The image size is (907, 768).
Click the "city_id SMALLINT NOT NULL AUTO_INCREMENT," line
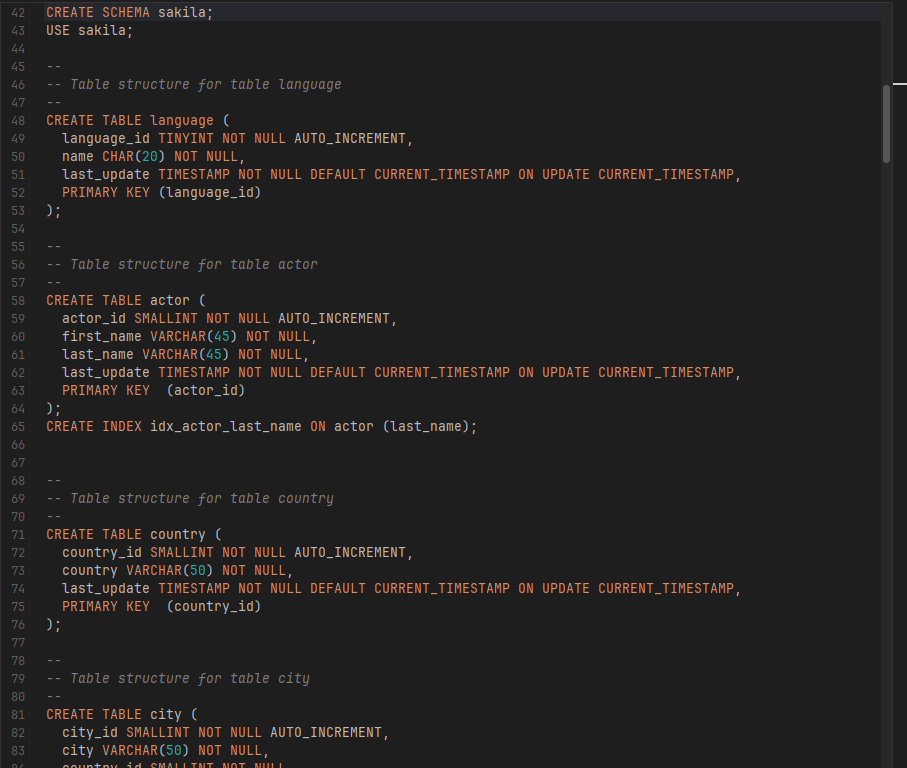226,732
